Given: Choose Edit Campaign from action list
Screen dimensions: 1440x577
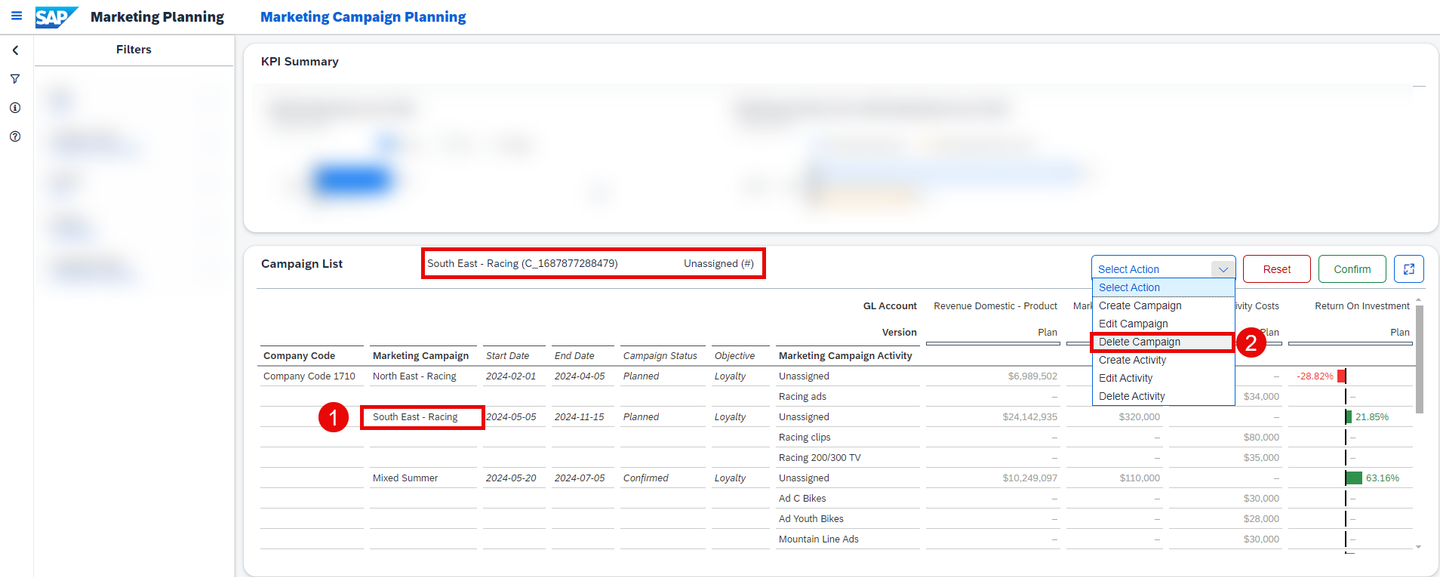Looking at the screenshot, I should click(1163, 323).
